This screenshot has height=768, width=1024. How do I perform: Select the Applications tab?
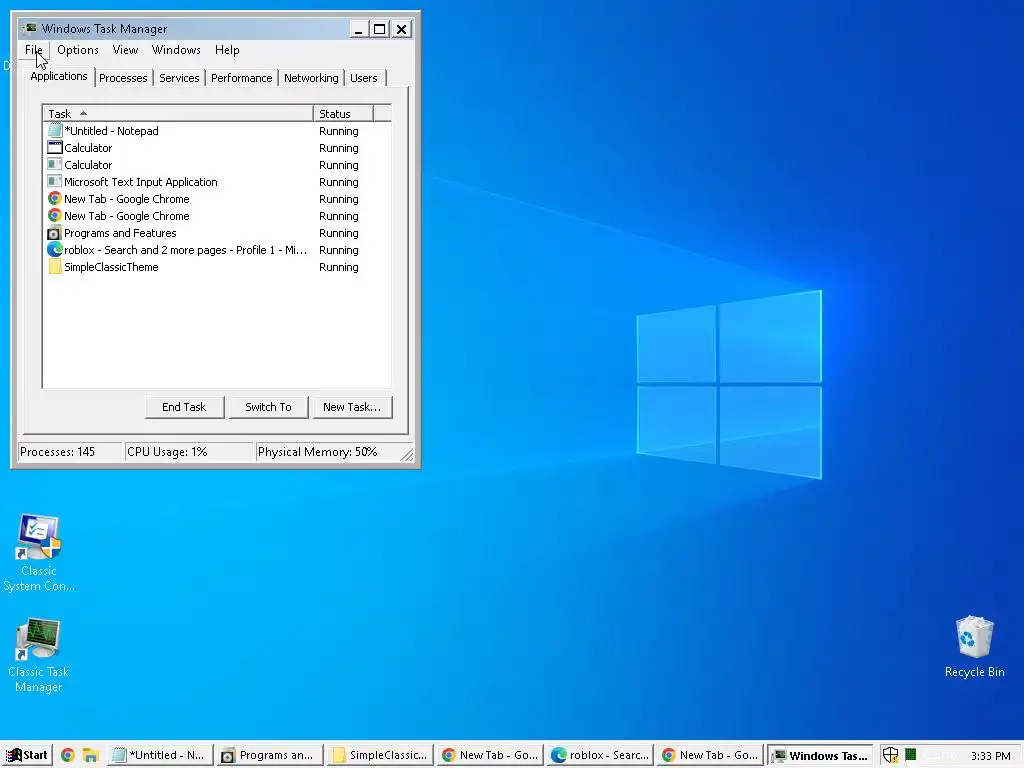pos(59,76)
